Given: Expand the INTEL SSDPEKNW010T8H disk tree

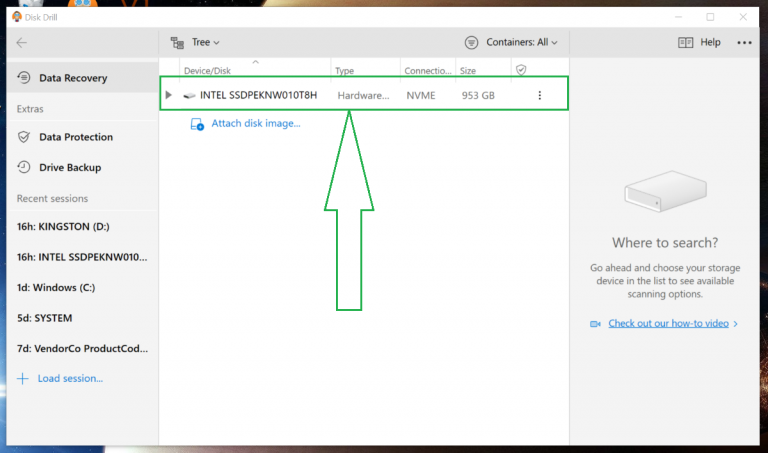Looking at the screenshot, I should click(169, 95).
